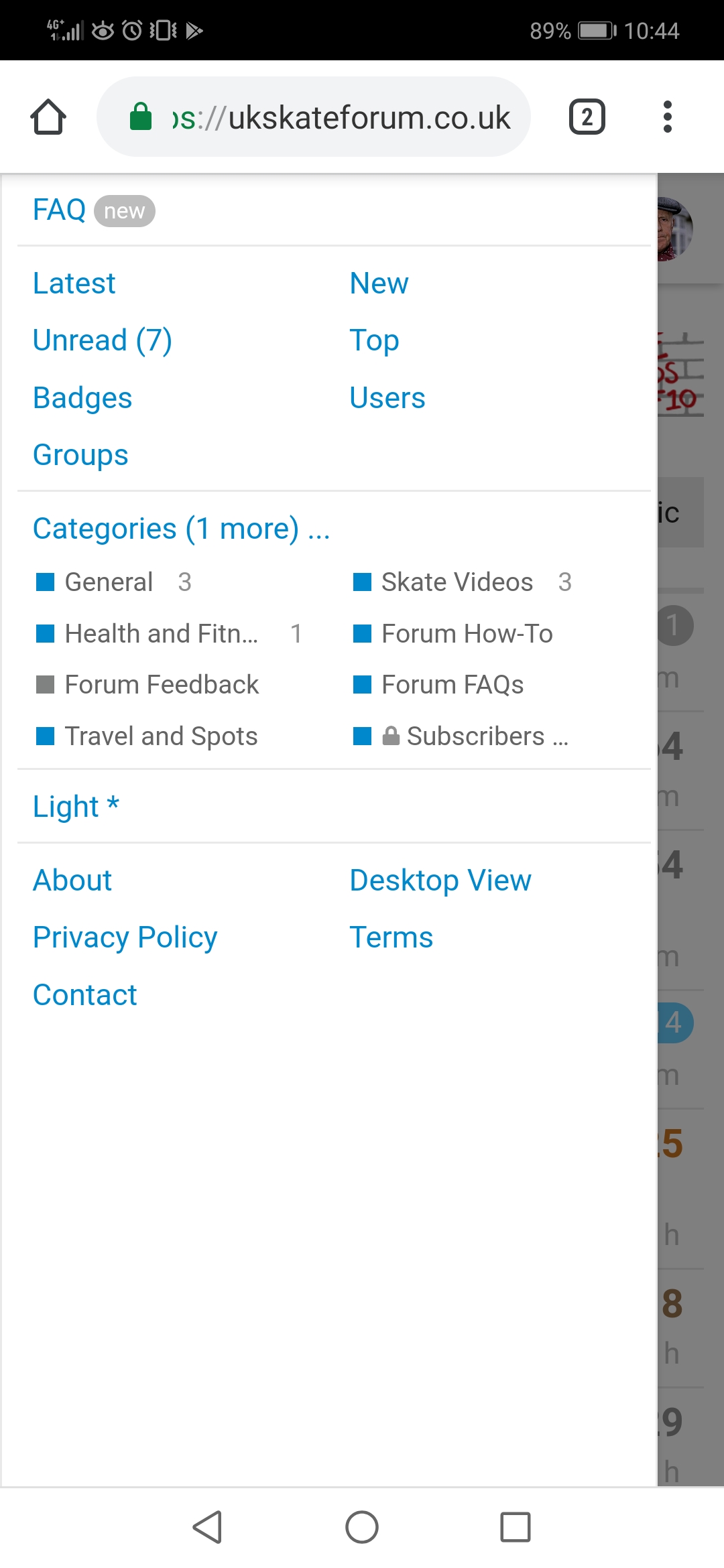Screen dimensions: 724x1568
Task: Tap the user avatar picture
Action: [x=674, y=229]
